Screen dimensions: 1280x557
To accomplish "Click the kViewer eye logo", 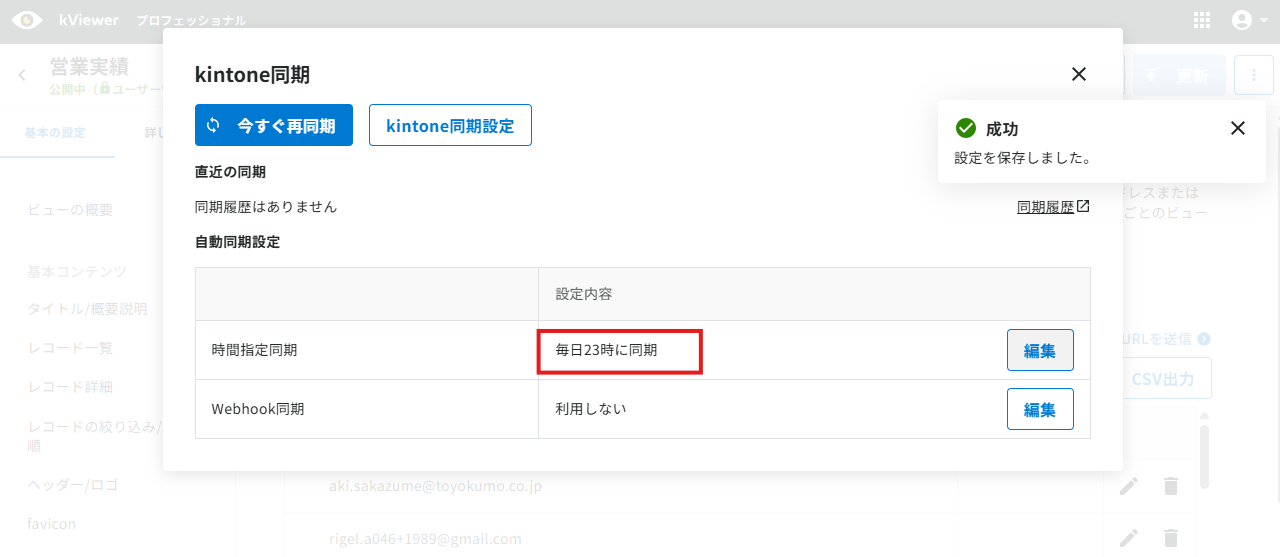I will coord(27,20).
